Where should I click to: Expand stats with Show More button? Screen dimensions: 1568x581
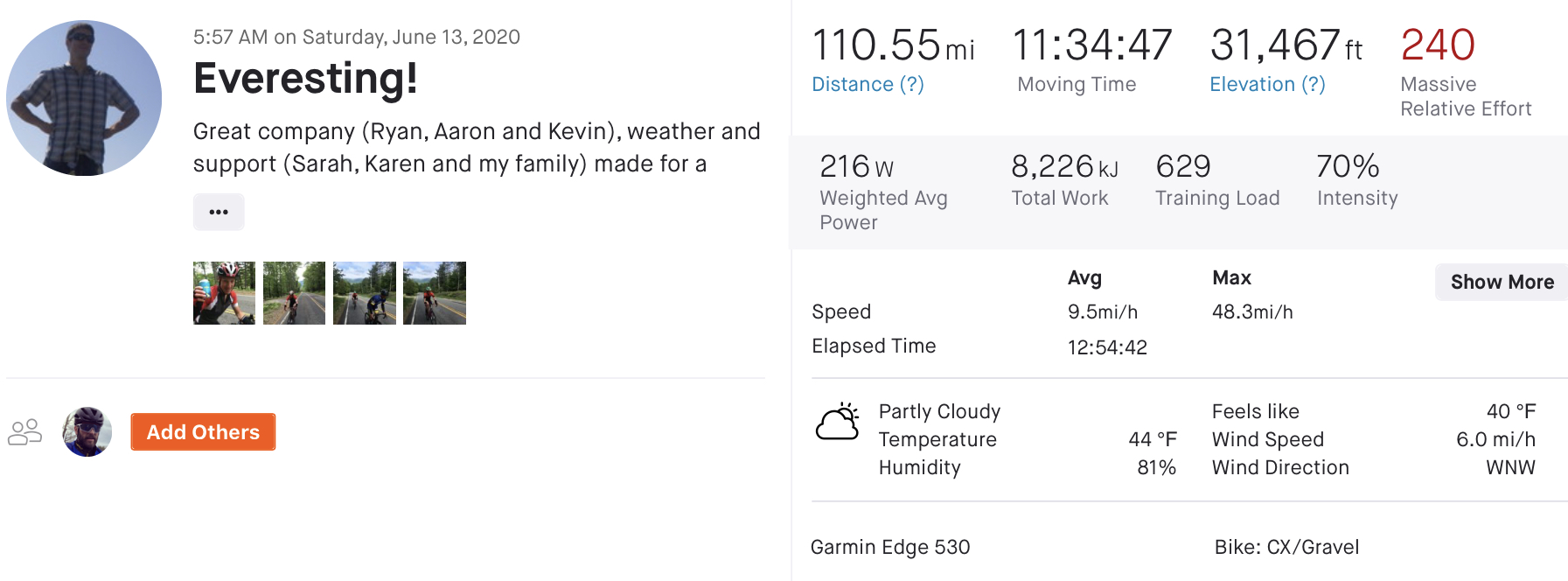pyautogui.click(x=1502, y=282)
